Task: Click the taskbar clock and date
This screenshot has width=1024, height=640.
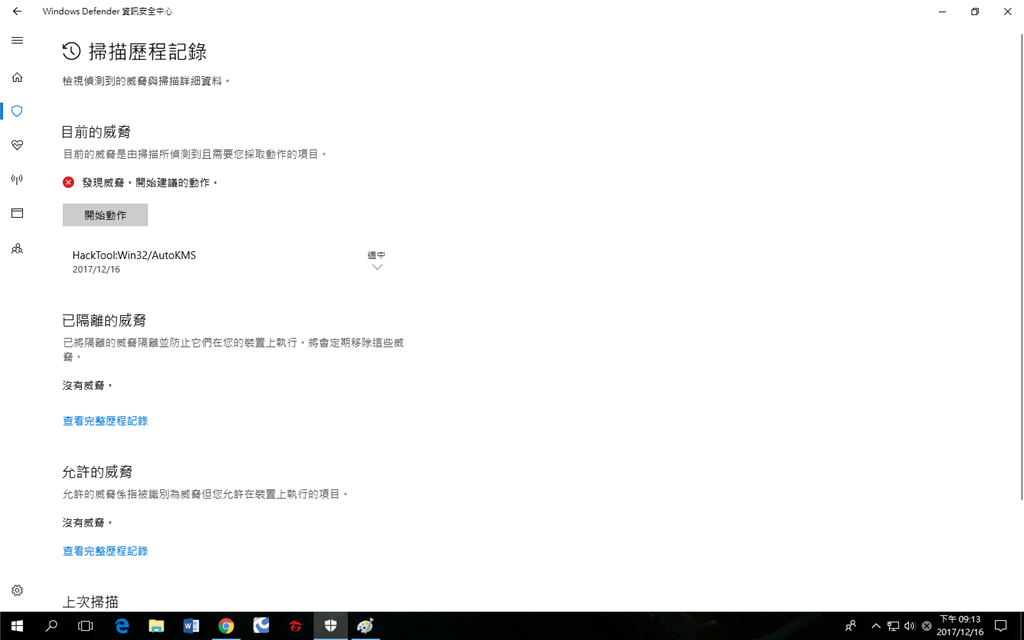Action: 960,626
